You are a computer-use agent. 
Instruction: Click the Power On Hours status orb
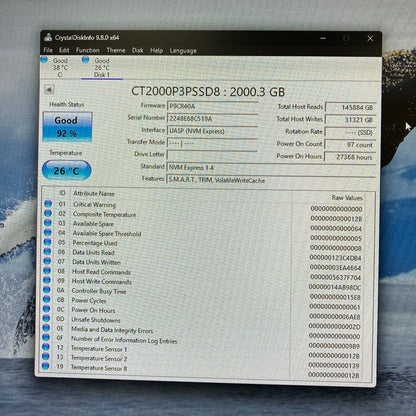click(x=46, y=309)
